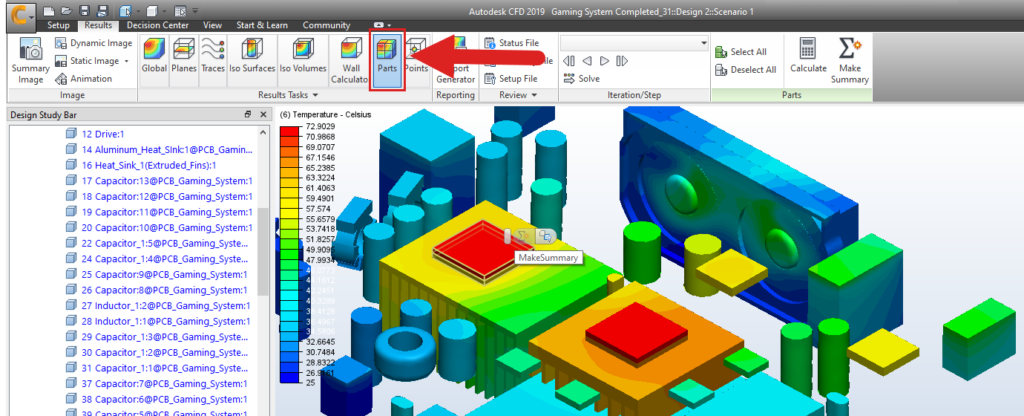Click Solve in Iteration/Step panel
The width and height of the screenshot is (1024, 416).
581,78
